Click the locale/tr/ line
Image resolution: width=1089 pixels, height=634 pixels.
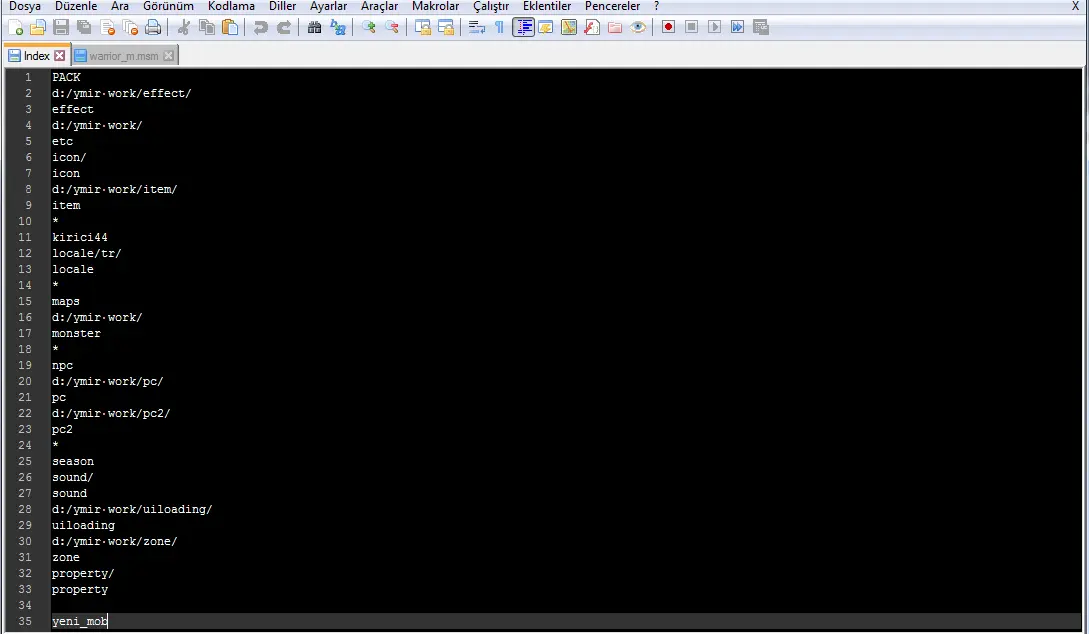click(86, 253)
